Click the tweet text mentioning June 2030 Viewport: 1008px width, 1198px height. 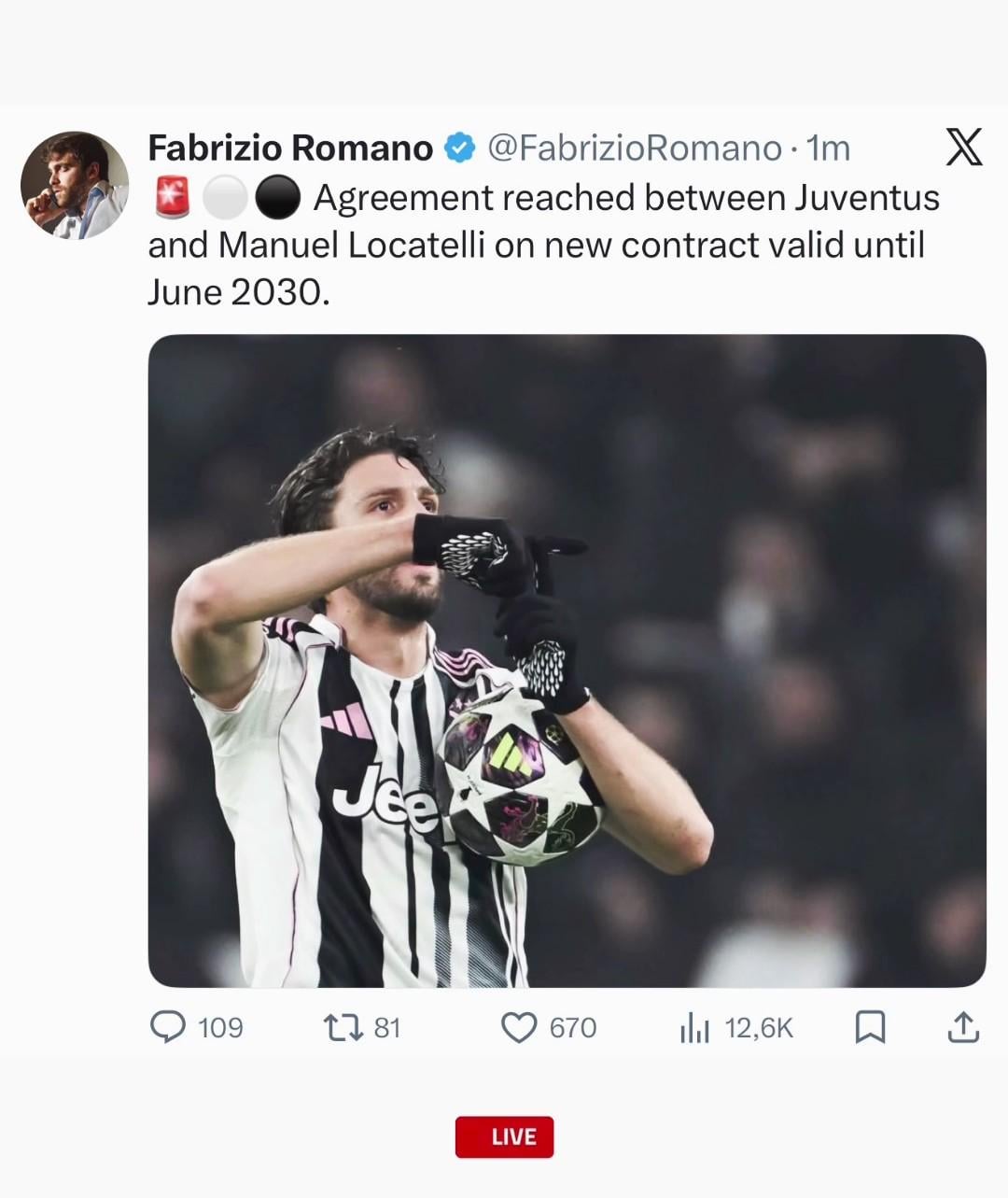[x=536, y=245]
